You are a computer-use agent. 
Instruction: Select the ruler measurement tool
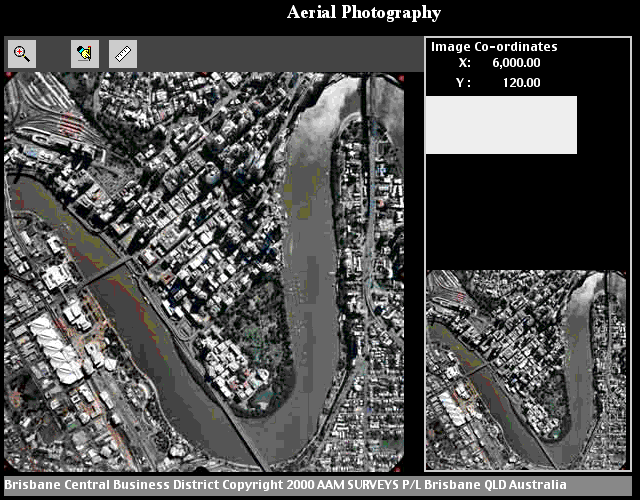[123, 54]
